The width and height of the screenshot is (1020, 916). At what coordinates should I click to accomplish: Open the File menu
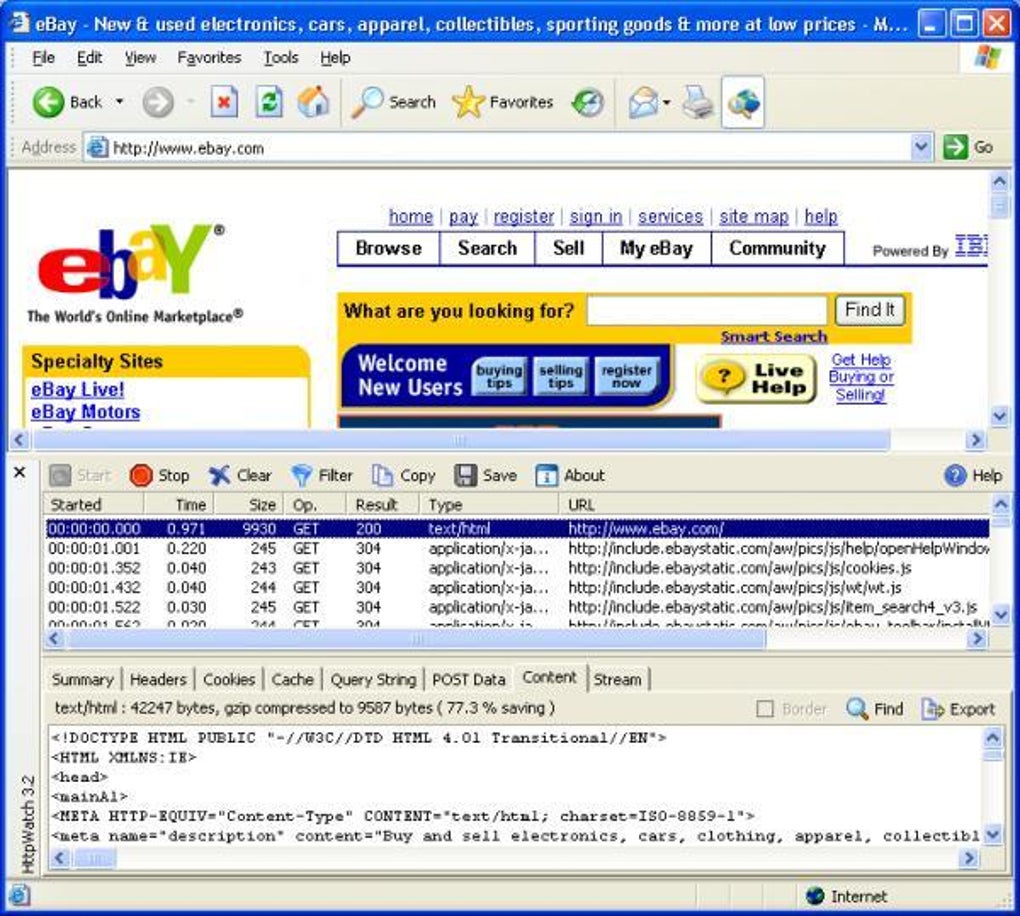click(43, 58)
